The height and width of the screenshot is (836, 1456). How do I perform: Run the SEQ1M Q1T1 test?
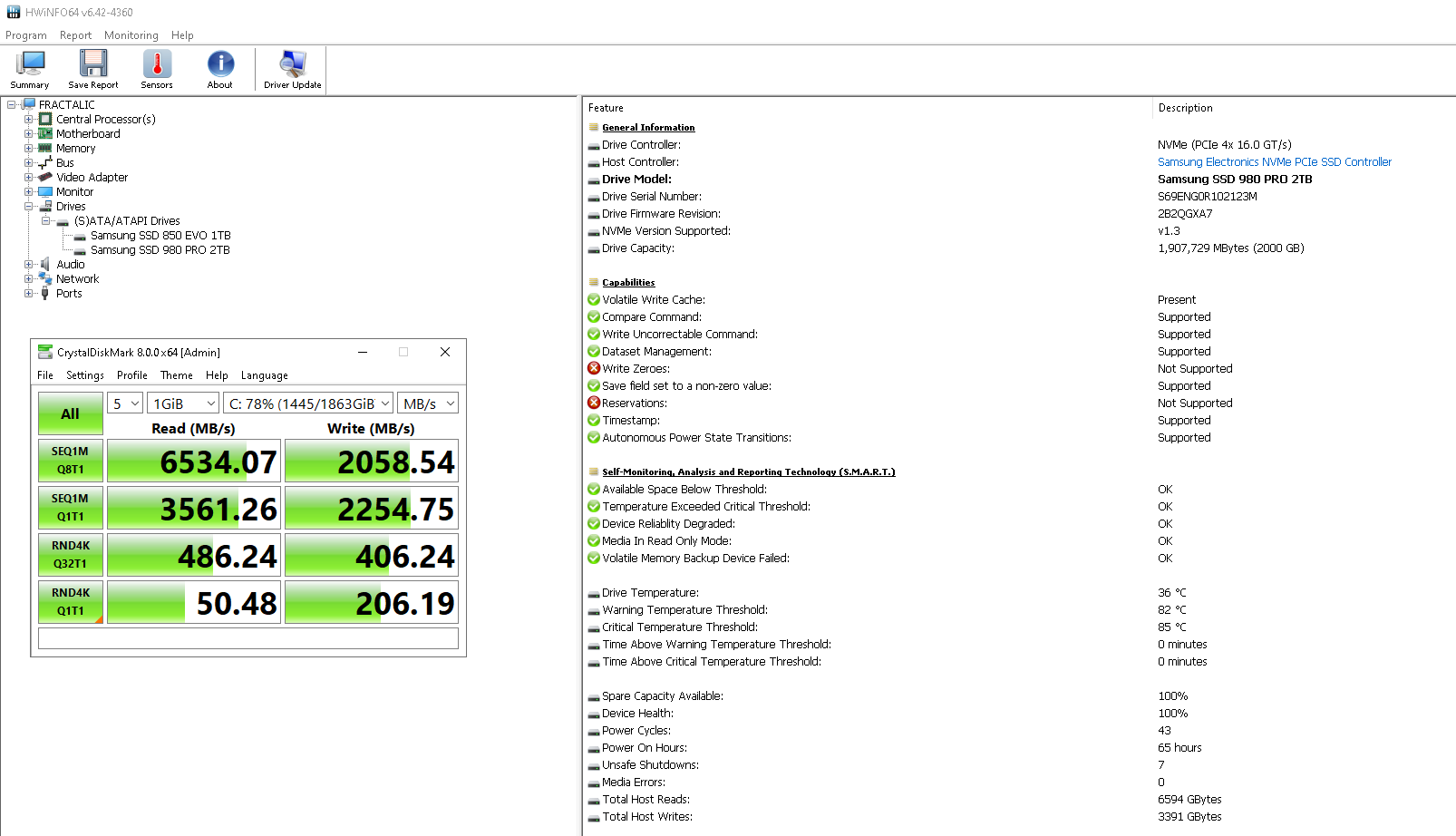point(71,508)
